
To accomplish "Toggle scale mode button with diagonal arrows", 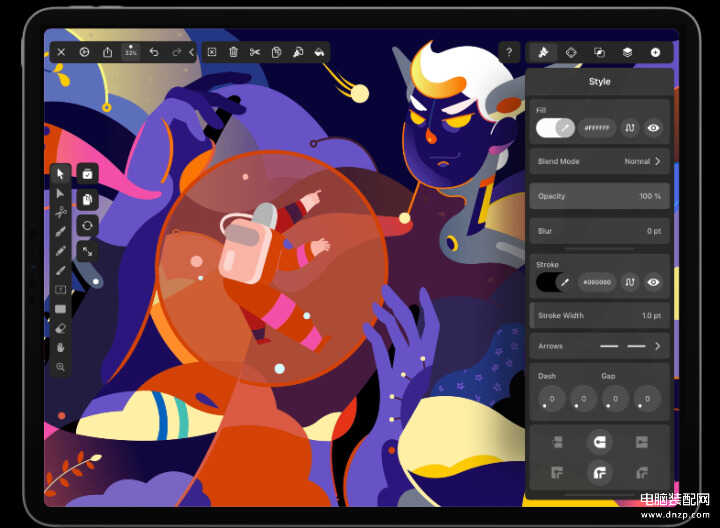I will tap(87, 251).
